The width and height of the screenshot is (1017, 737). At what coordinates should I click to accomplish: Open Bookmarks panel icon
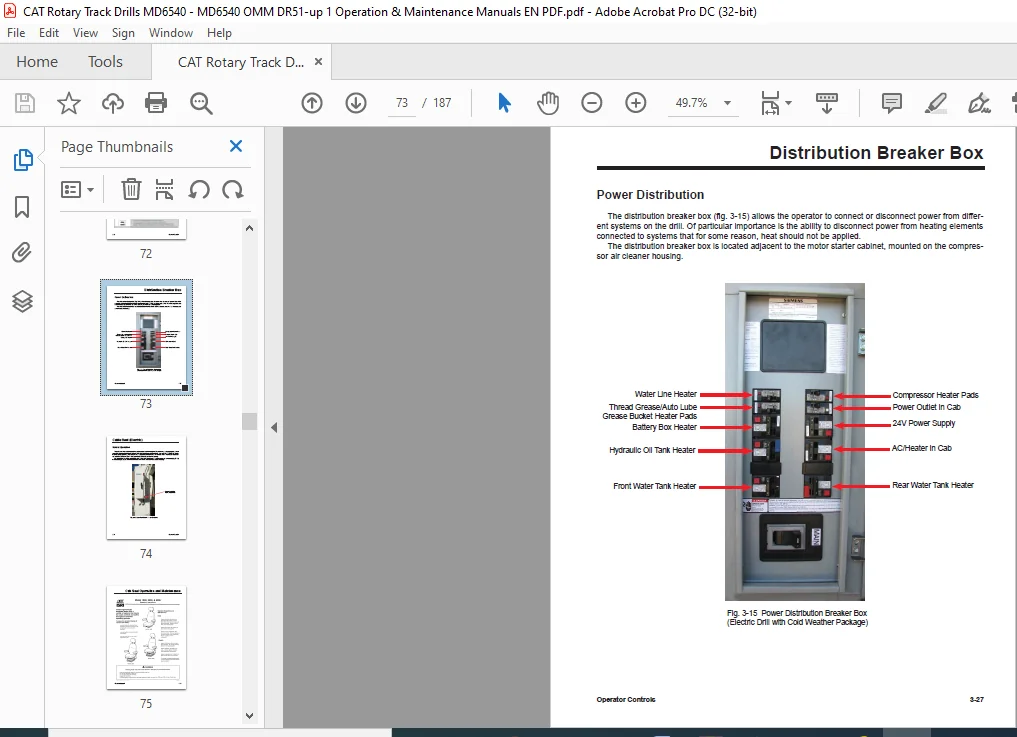click(x=22, y=207)
